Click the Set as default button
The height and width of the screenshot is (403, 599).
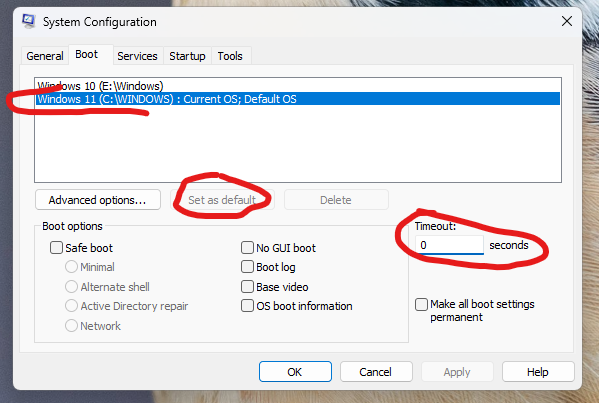[x=222, y=200]
